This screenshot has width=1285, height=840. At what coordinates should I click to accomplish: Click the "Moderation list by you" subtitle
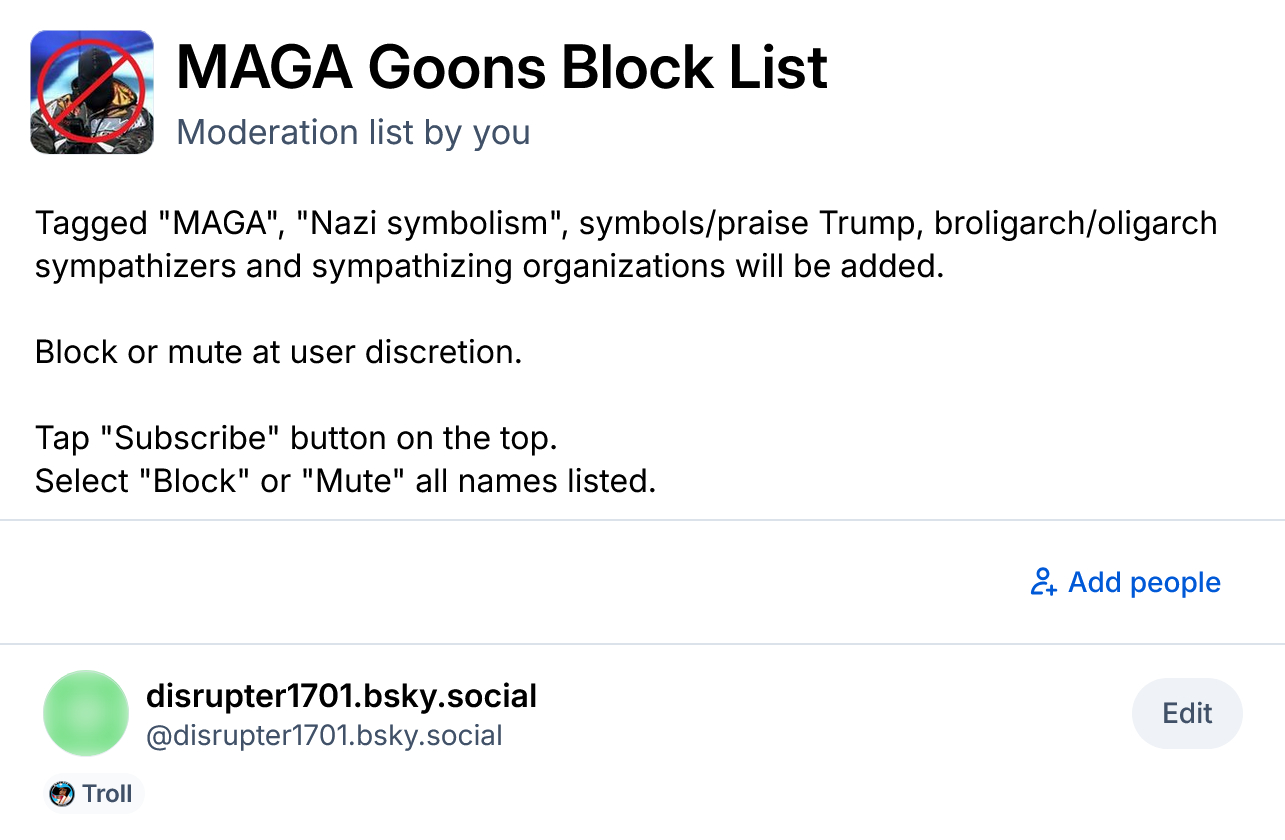pos(353,132)
